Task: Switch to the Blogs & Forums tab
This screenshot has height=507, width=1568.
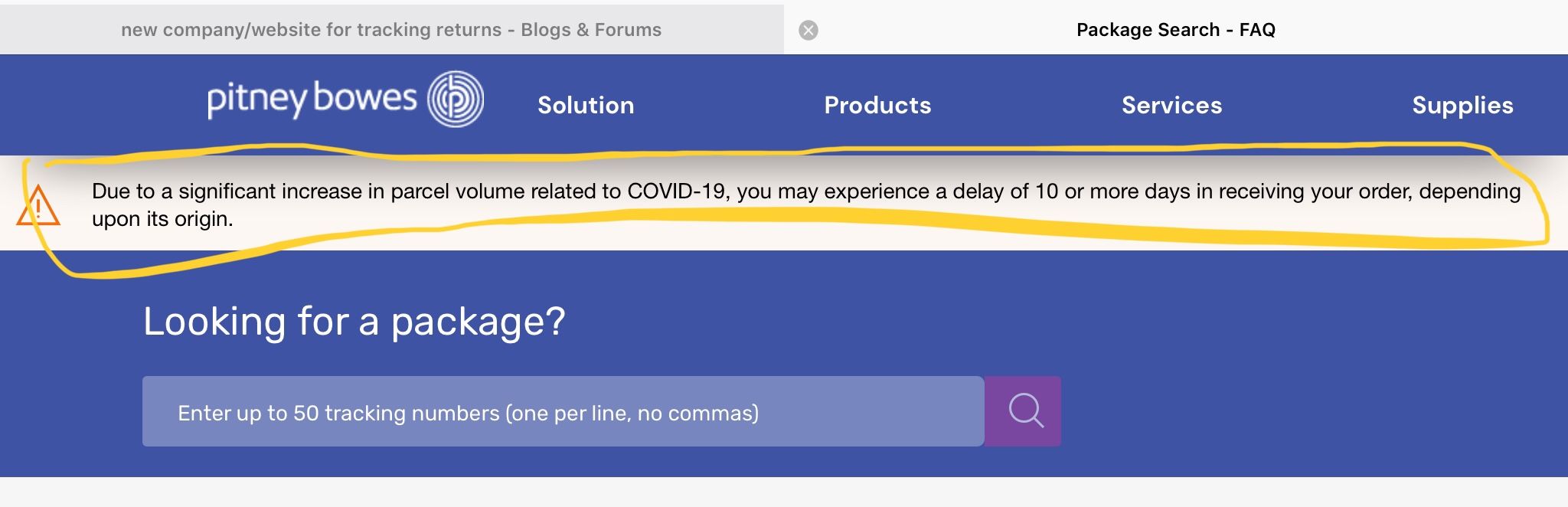Action: [x=390, y=30]
